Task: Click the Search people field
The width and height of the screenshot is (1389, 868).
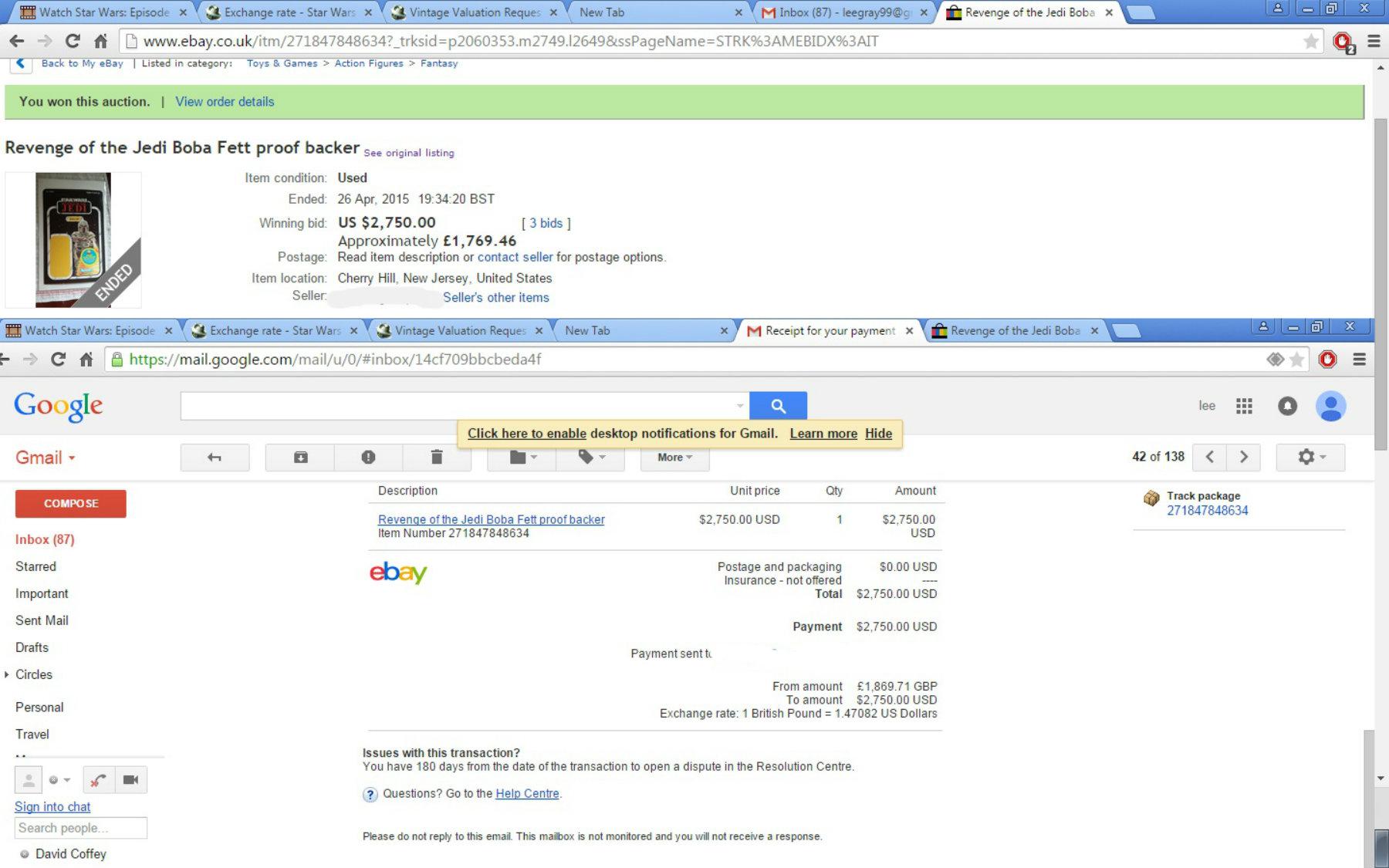Action: [80, 828]
